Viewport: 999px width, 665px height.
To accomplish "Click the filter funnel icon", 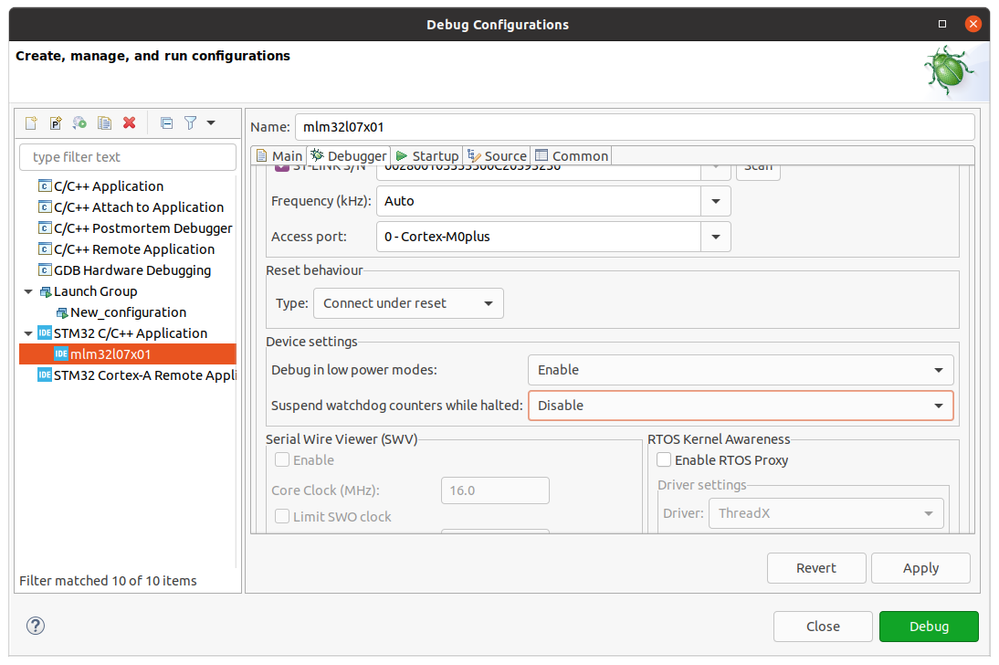I will click(190, 123).
